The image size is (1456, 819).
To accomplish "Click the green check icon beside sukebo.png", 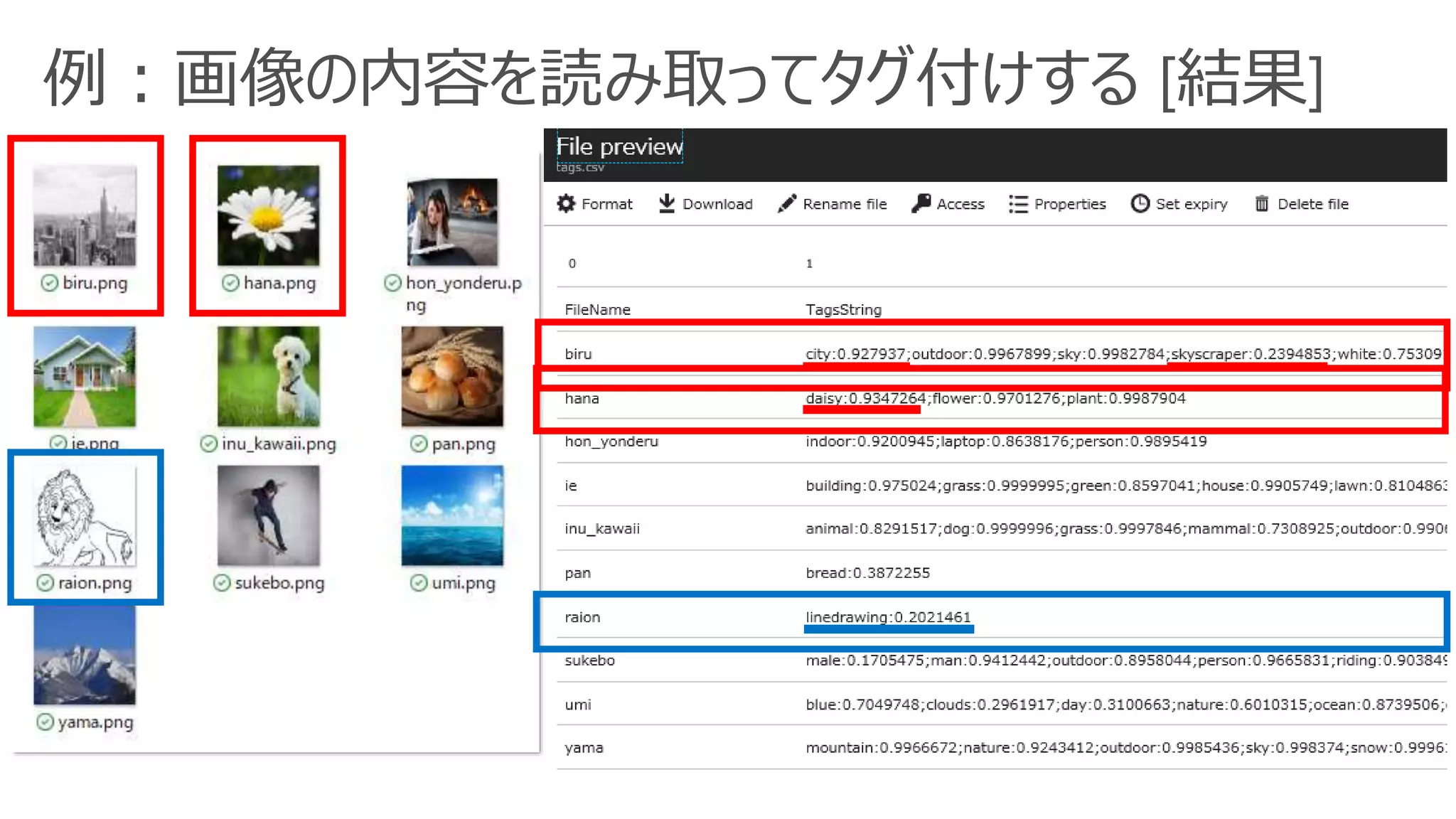I will pos(222,583).
